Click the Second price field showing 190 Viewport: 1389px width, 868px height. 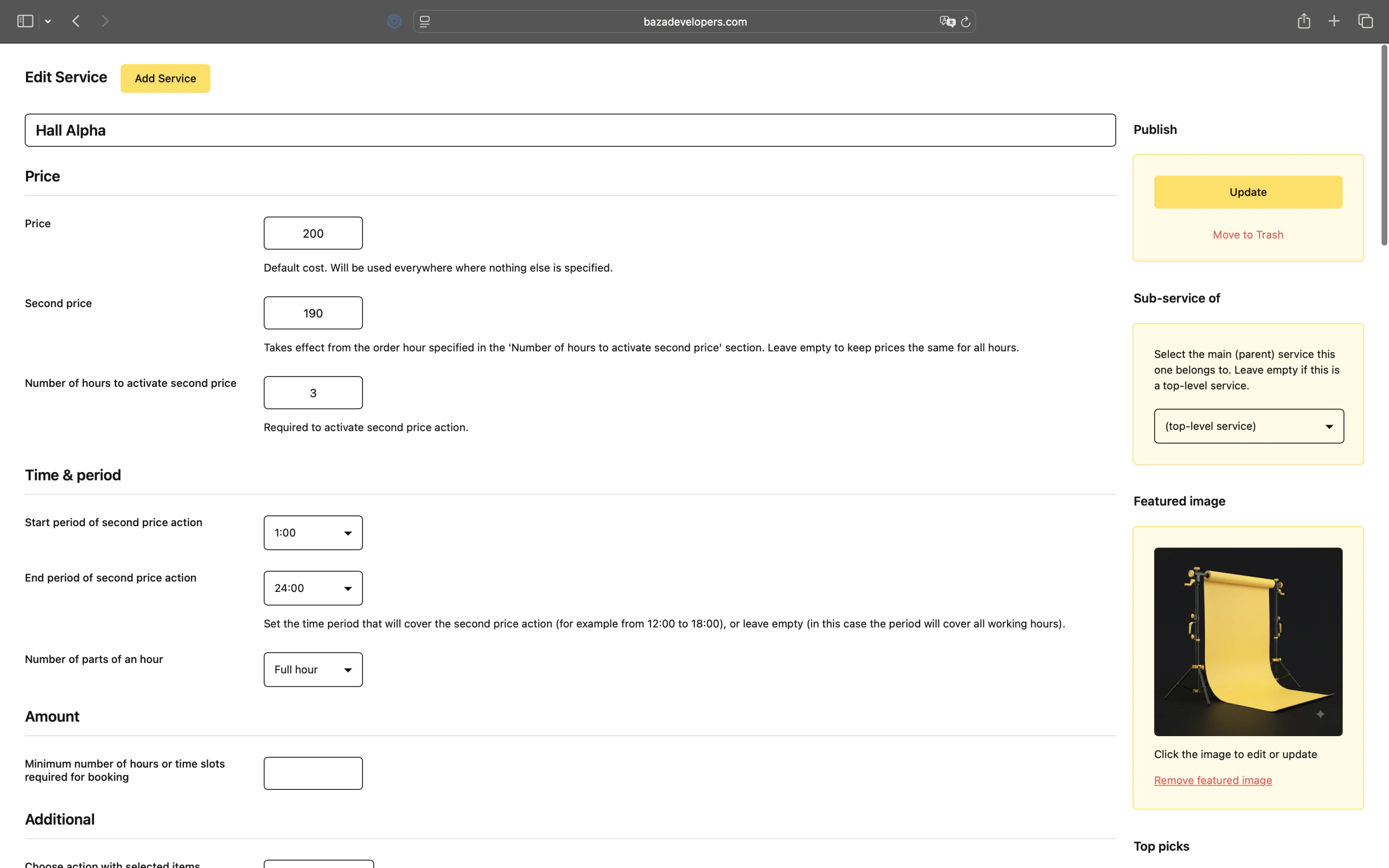pos(313,313)
